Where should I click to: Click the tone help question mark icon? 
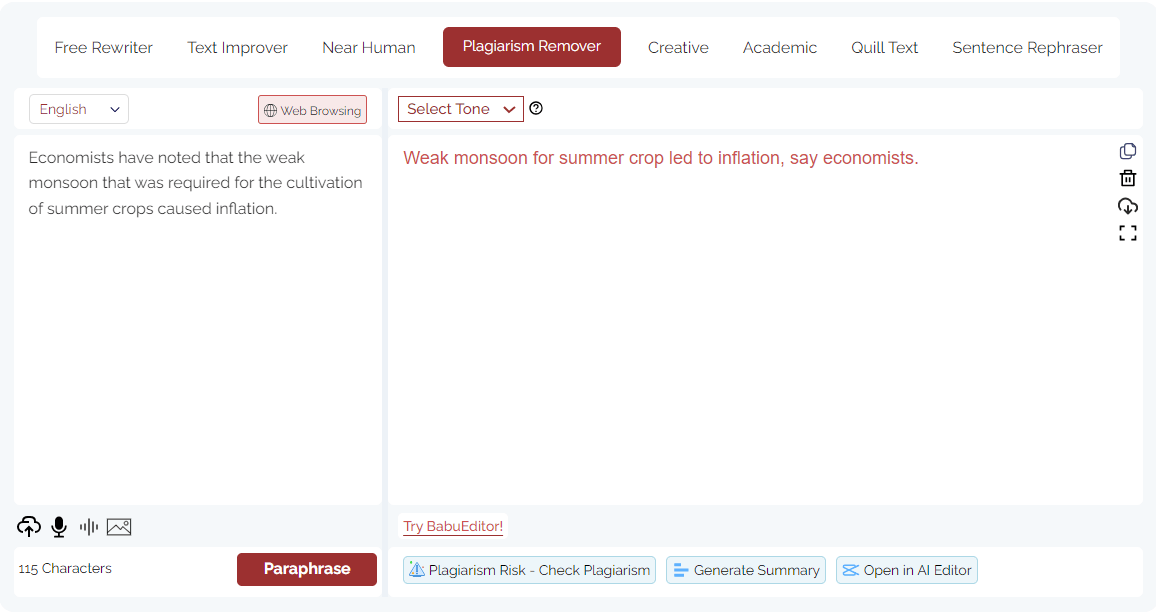pos(536,109)
